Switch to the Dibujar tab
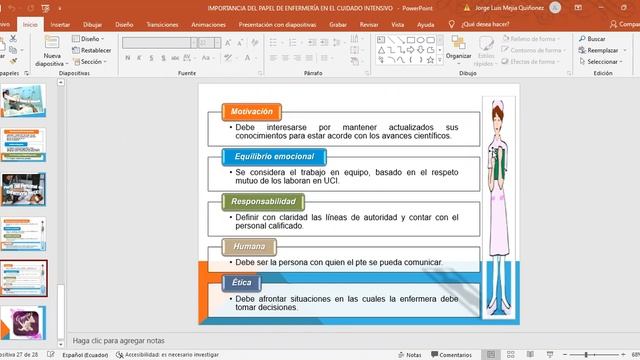This screenshot has width=640, height=360. click(x=92, y=24)
